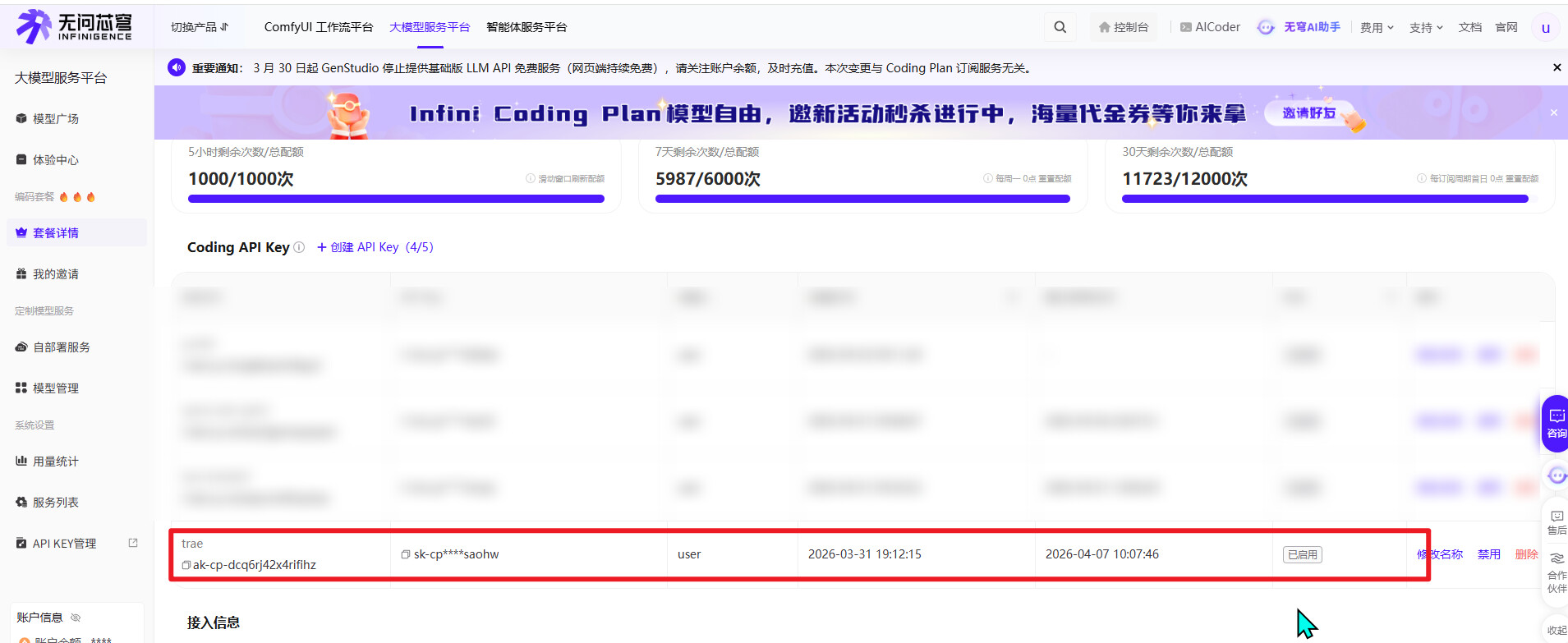Open the floating AI assistant robot icon
The width and height of the screenshot is (1568, 643).
(x=1556, y=475)
